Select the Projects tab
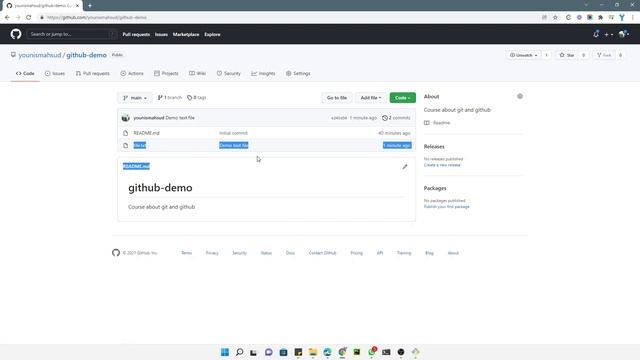 point(166,73)
